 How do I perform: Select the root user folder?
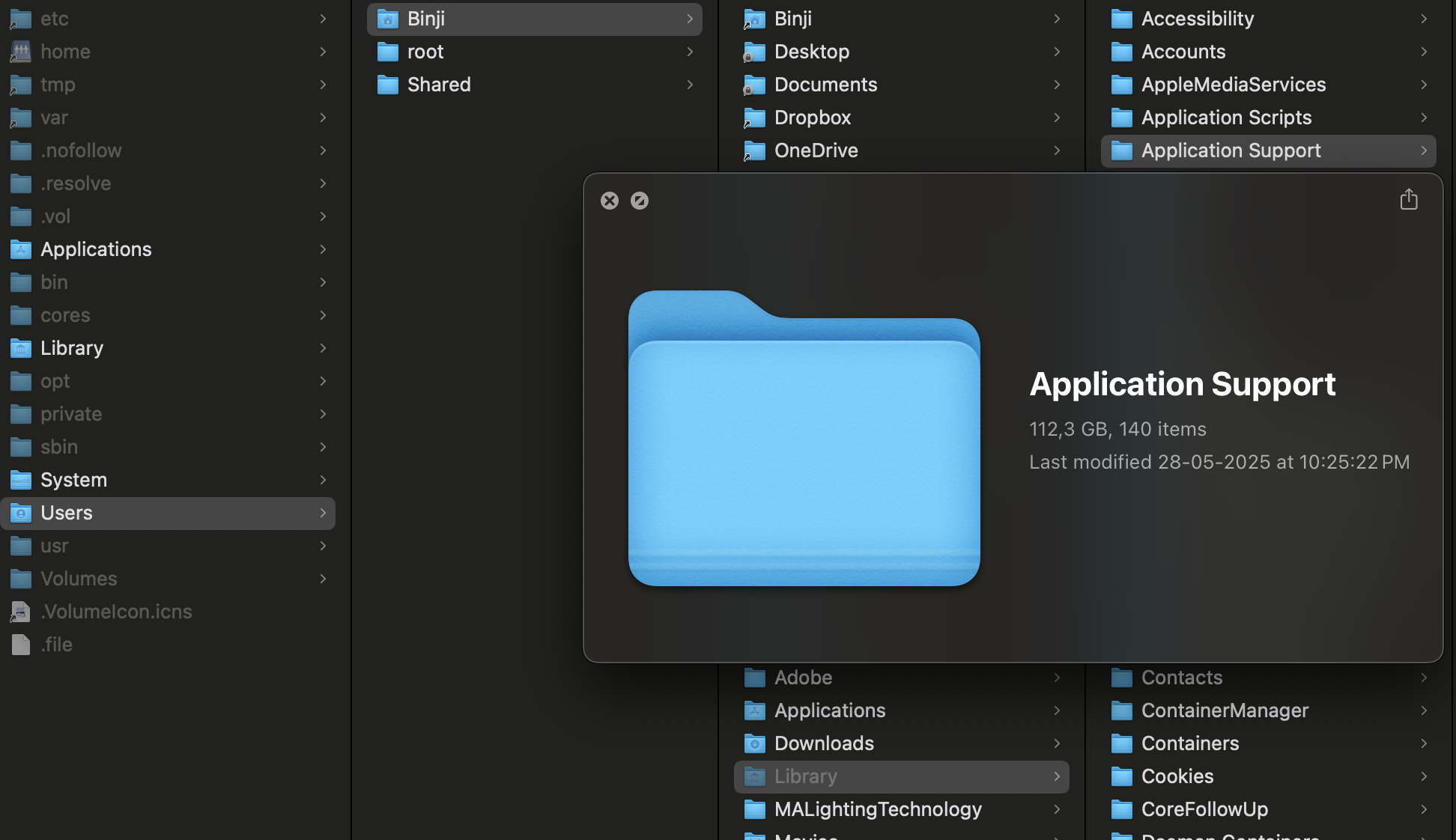click(425, 52)
